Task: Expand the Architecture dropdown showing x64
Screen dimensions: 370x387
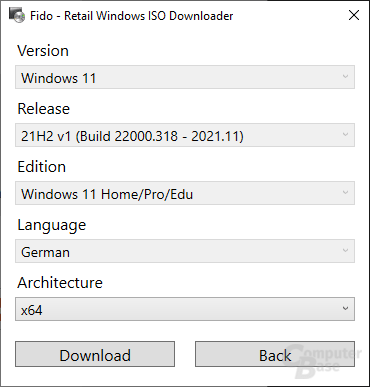Action: click(185, 309)
